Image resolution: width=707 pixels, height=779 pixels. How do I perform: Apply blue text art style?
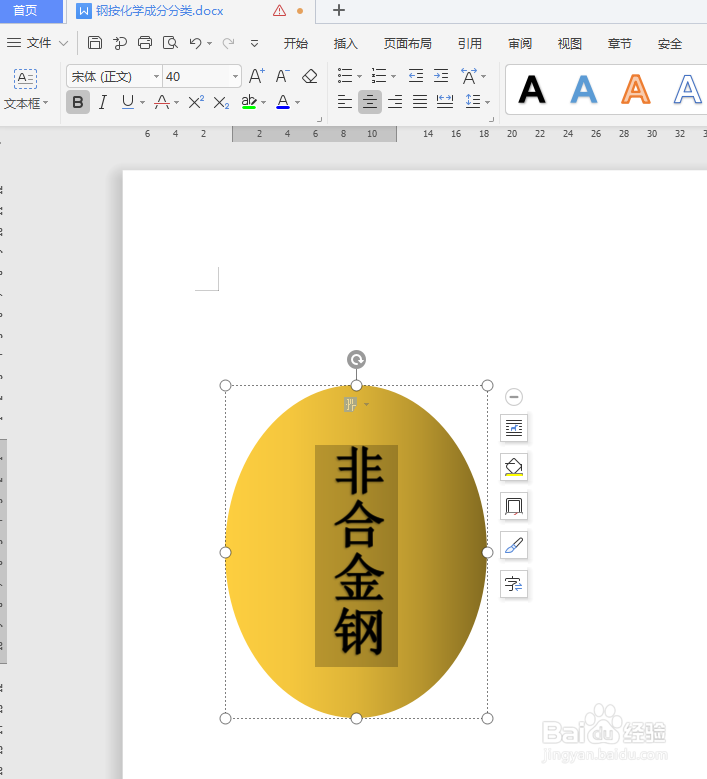point(584,90)
